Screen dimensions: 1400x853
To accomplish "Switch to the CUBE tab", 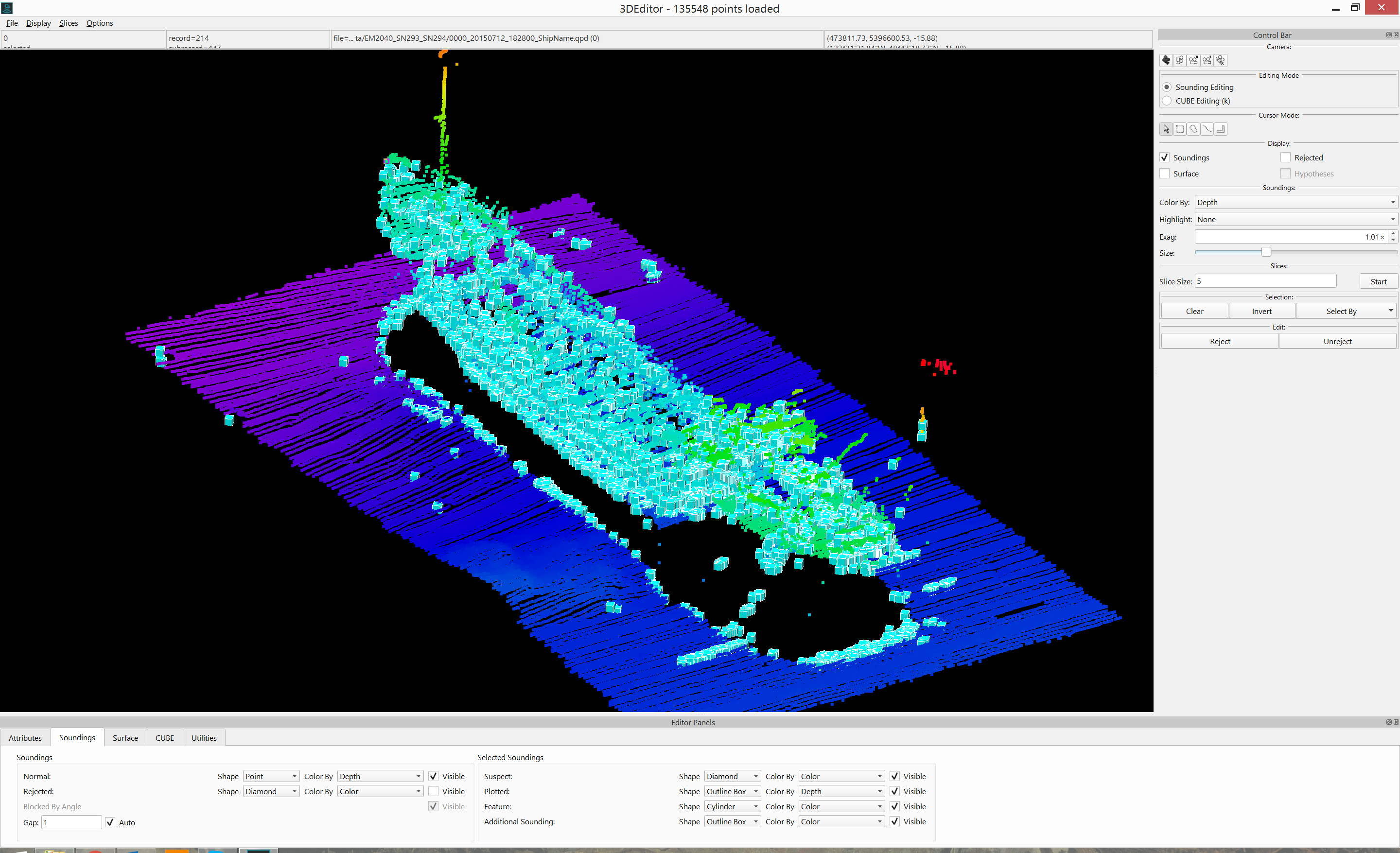I will [165, 738].
